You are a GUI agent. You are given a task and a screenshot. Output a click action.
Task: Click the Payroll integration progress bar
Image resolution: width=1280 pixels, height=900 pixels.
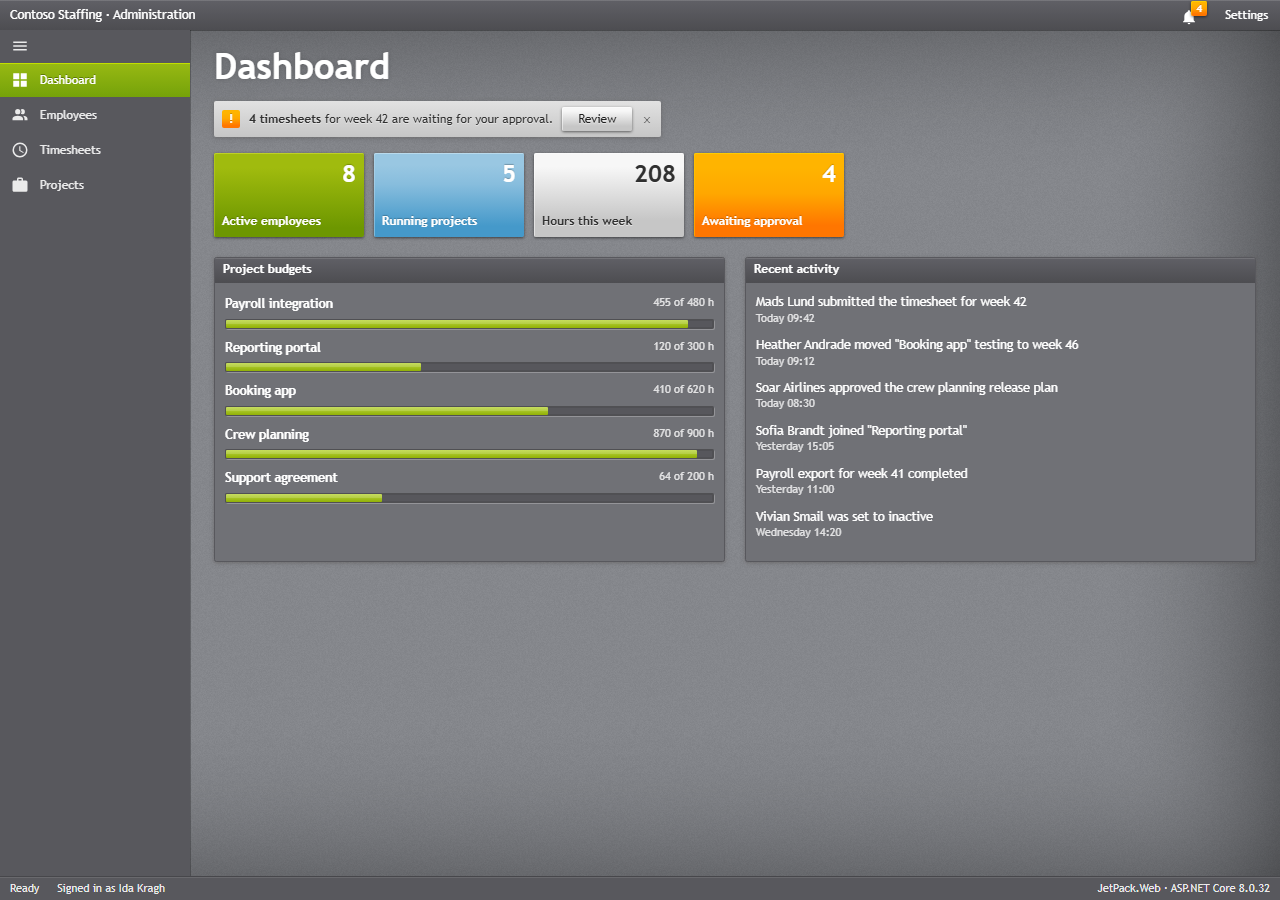point(470,324)
